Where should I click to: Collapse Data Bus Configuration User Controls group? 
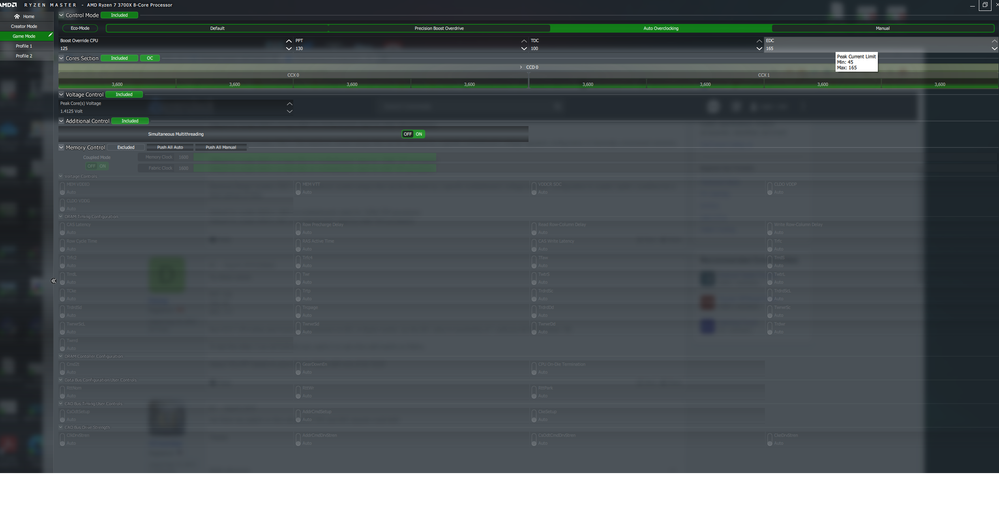click(x=61, y=380)
